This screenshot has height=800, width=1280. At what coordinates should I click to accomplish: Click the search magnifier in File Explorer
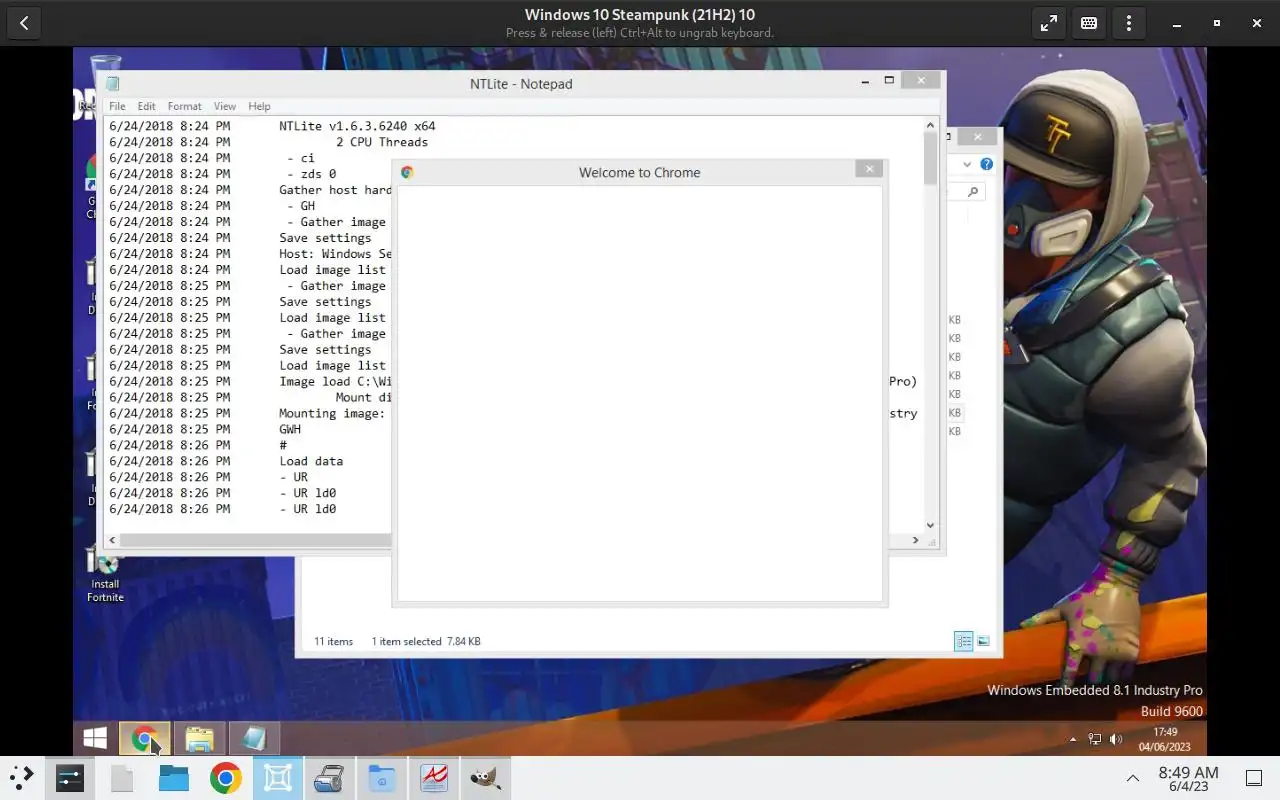(x=973, y=191)
